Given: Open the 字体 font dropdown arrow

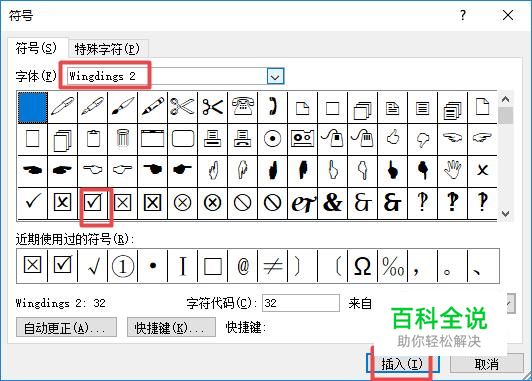Looking at the screenshot, I should [x=275, y=76].
